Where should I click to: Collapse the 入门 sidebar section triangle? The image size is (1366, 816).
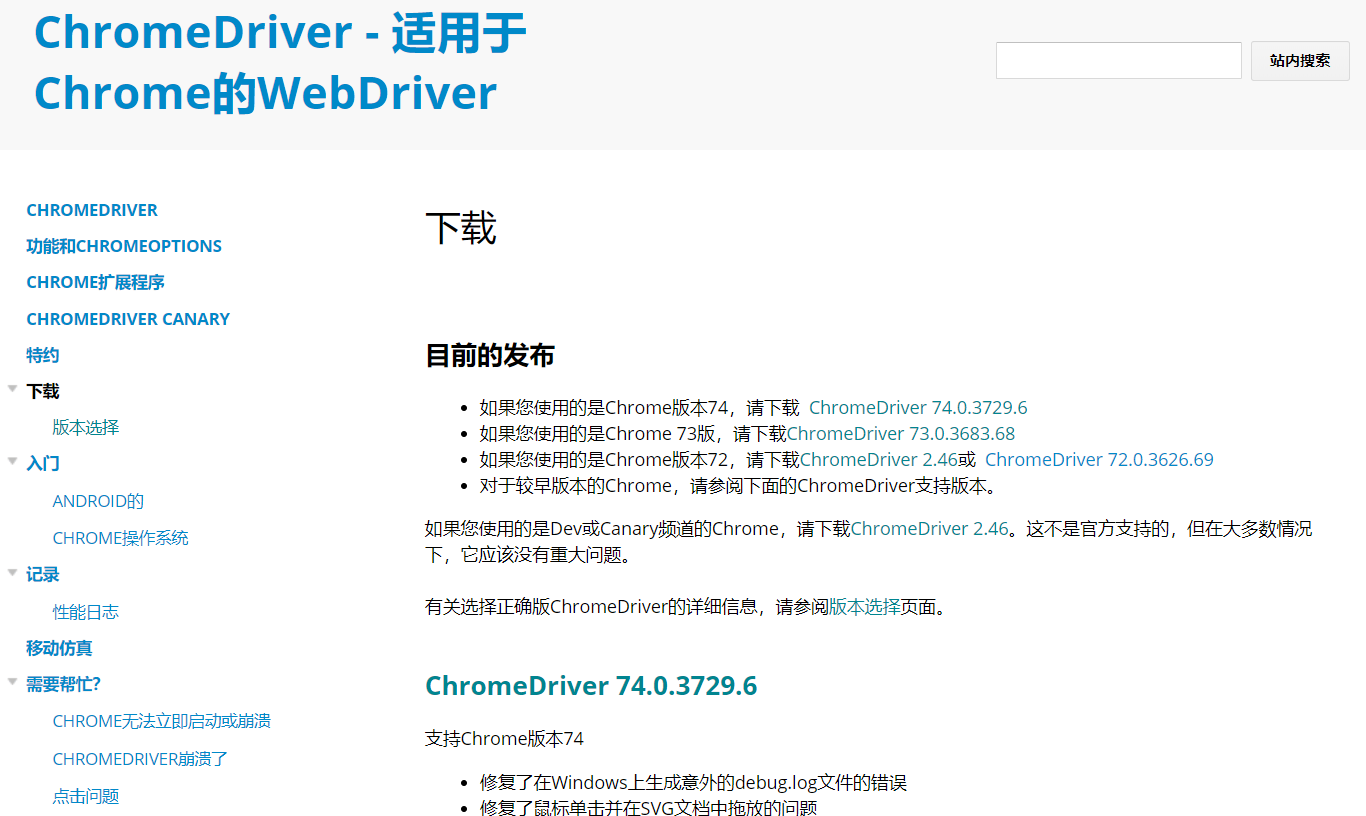12,461
